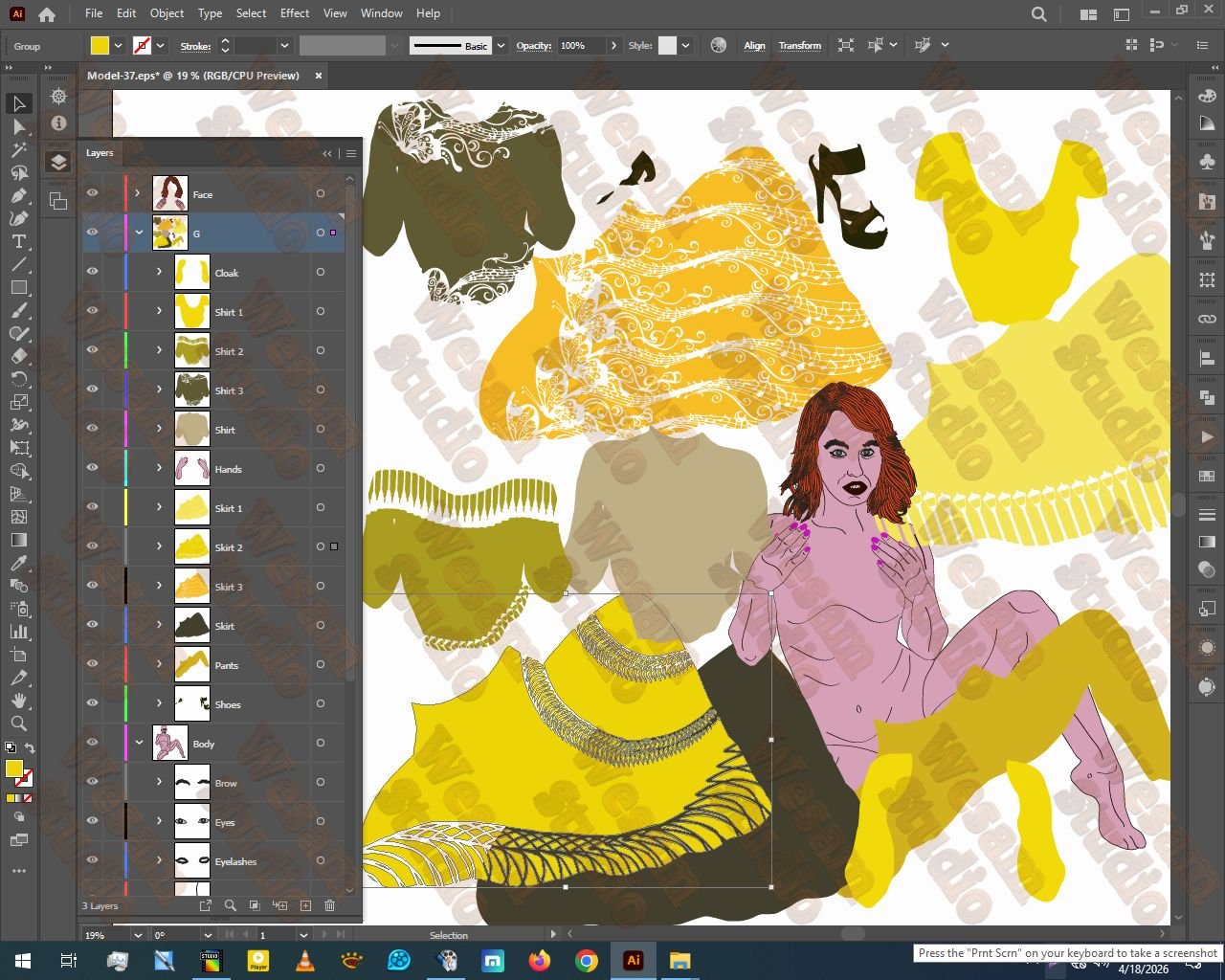Screen dimensions: 1225x980
Task: Open the Object menu
Action: point(167,13)
